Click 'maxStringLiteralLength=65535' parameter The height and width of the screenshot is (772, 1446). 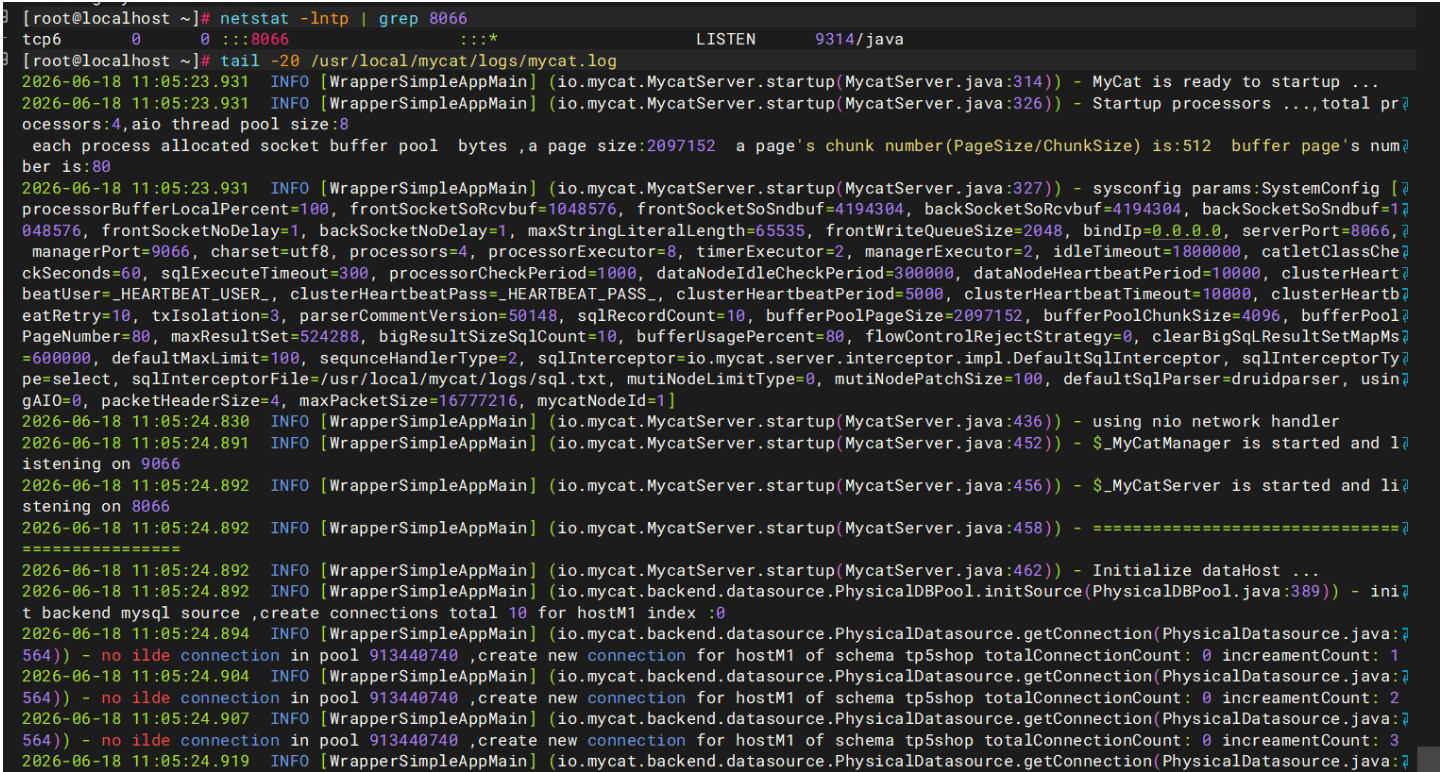tap(666, 230)
